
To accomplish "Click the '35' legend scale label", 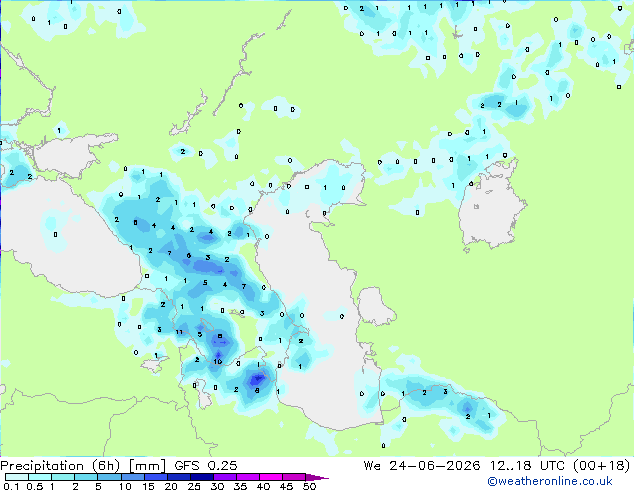I will (x=240, y=486).
